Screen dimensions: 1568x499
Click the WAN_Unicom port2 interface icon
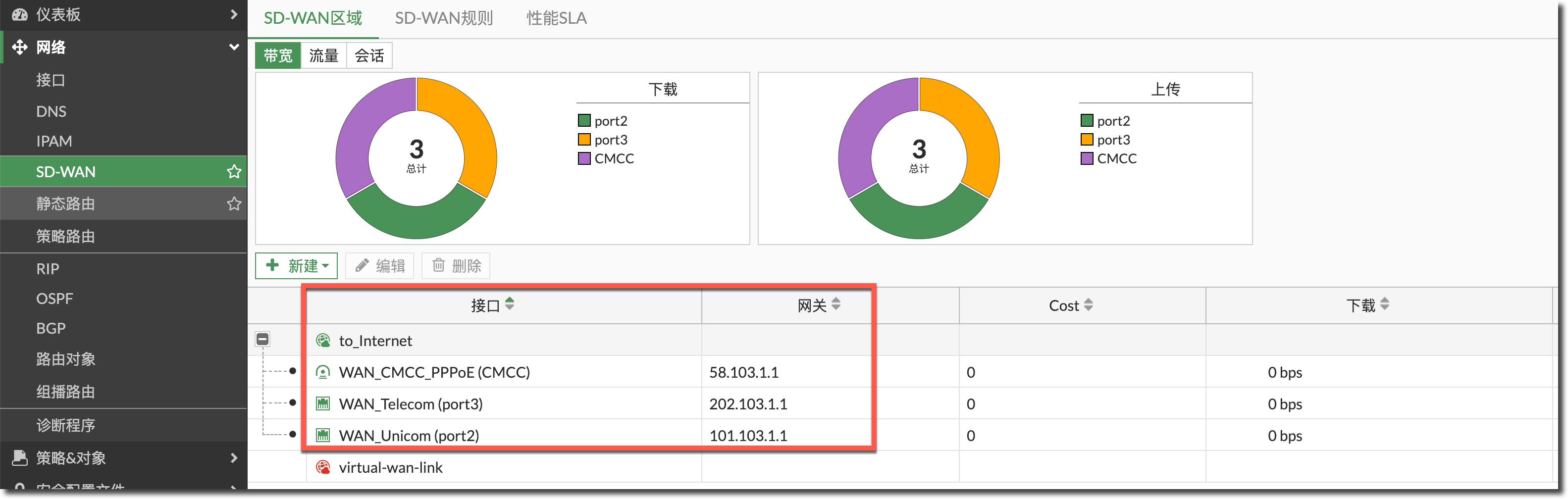tap(322, 435)
